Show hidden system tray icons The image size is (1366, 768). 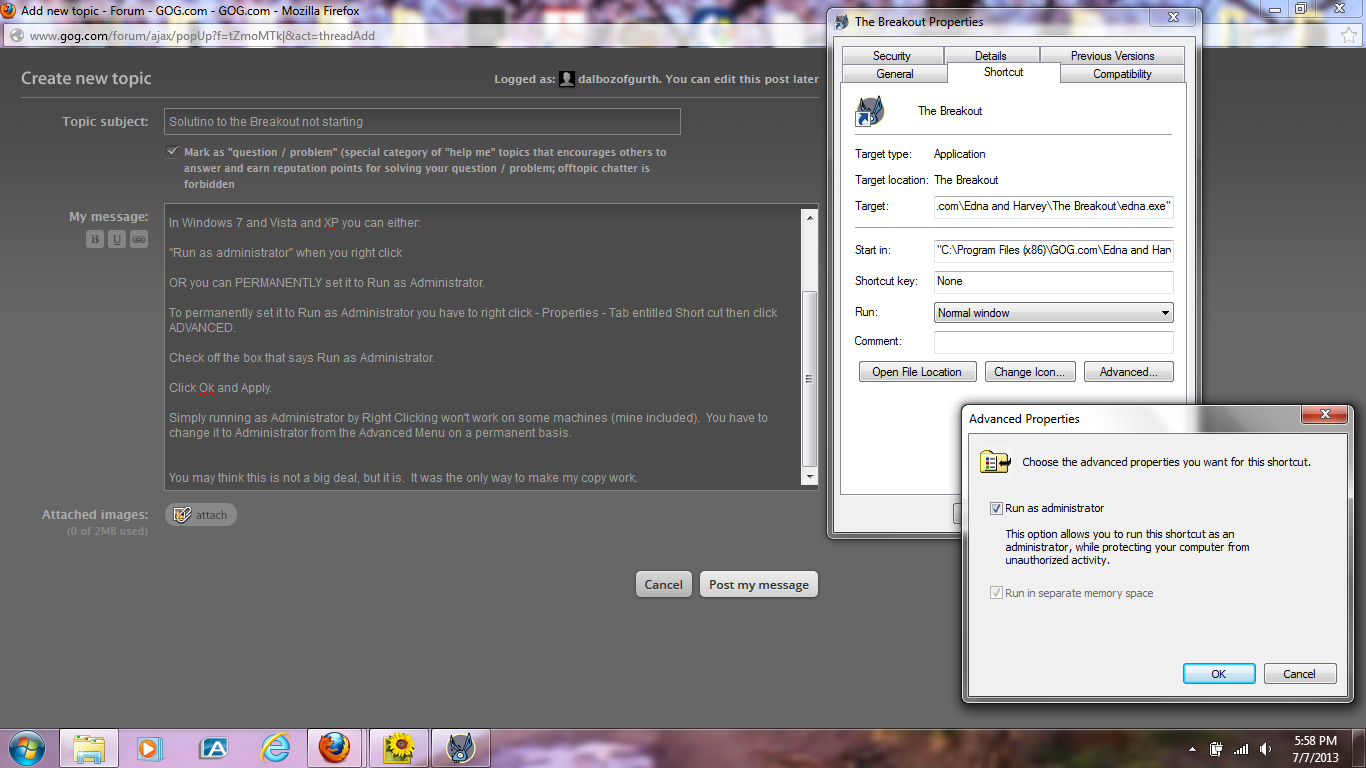tap(1192, 749)
